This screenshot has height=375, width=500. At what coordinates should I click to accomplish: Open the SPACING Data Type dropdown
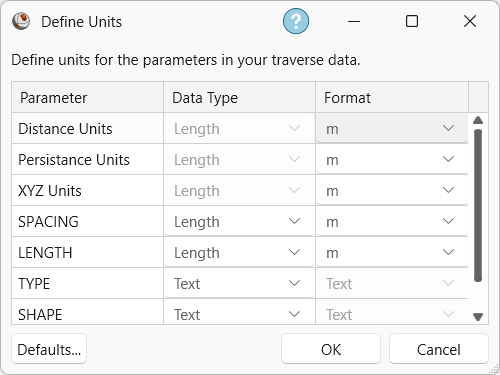239,221
